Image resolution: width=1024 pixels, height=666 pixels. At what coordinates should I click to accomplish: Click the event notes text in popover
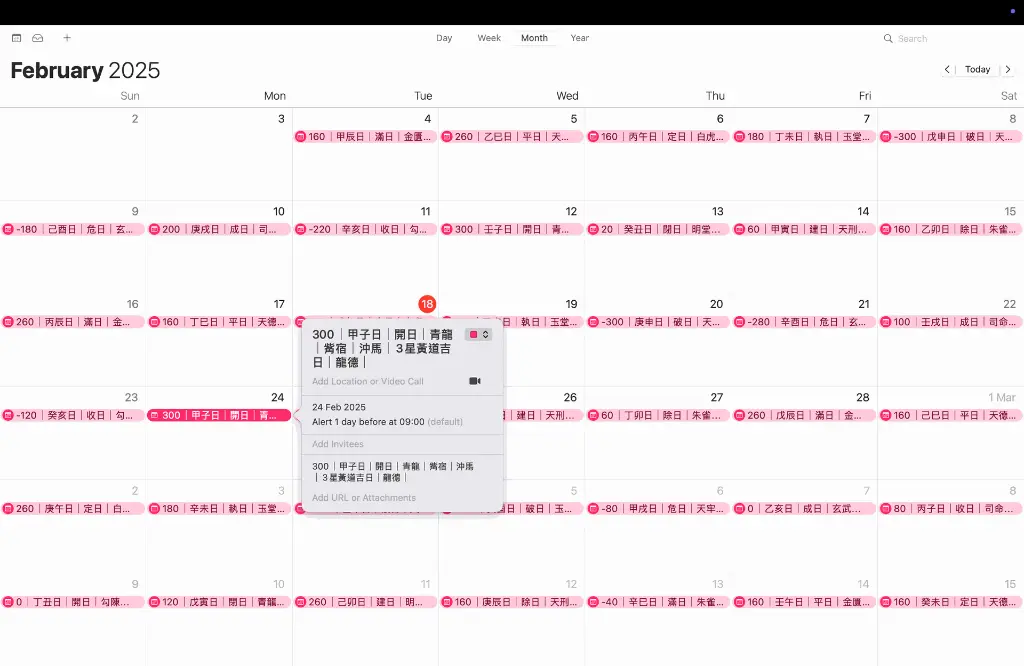click(x=392, y=471)
